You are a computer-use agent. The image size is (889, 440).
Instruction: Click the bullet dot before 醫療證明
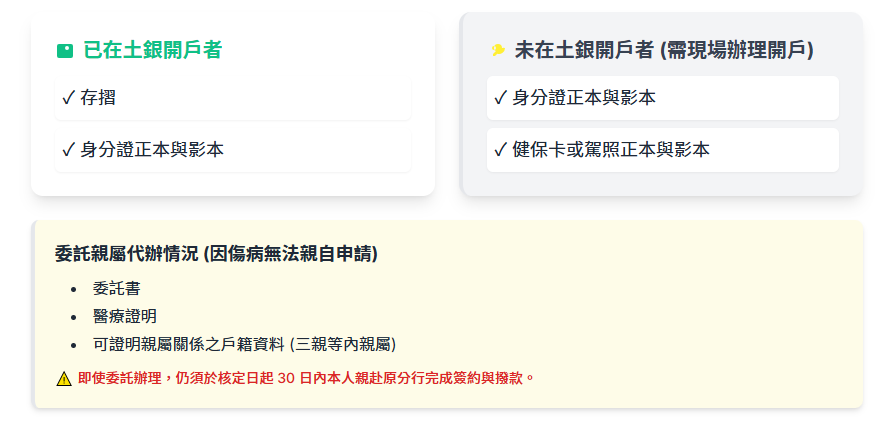coord(73,316)
